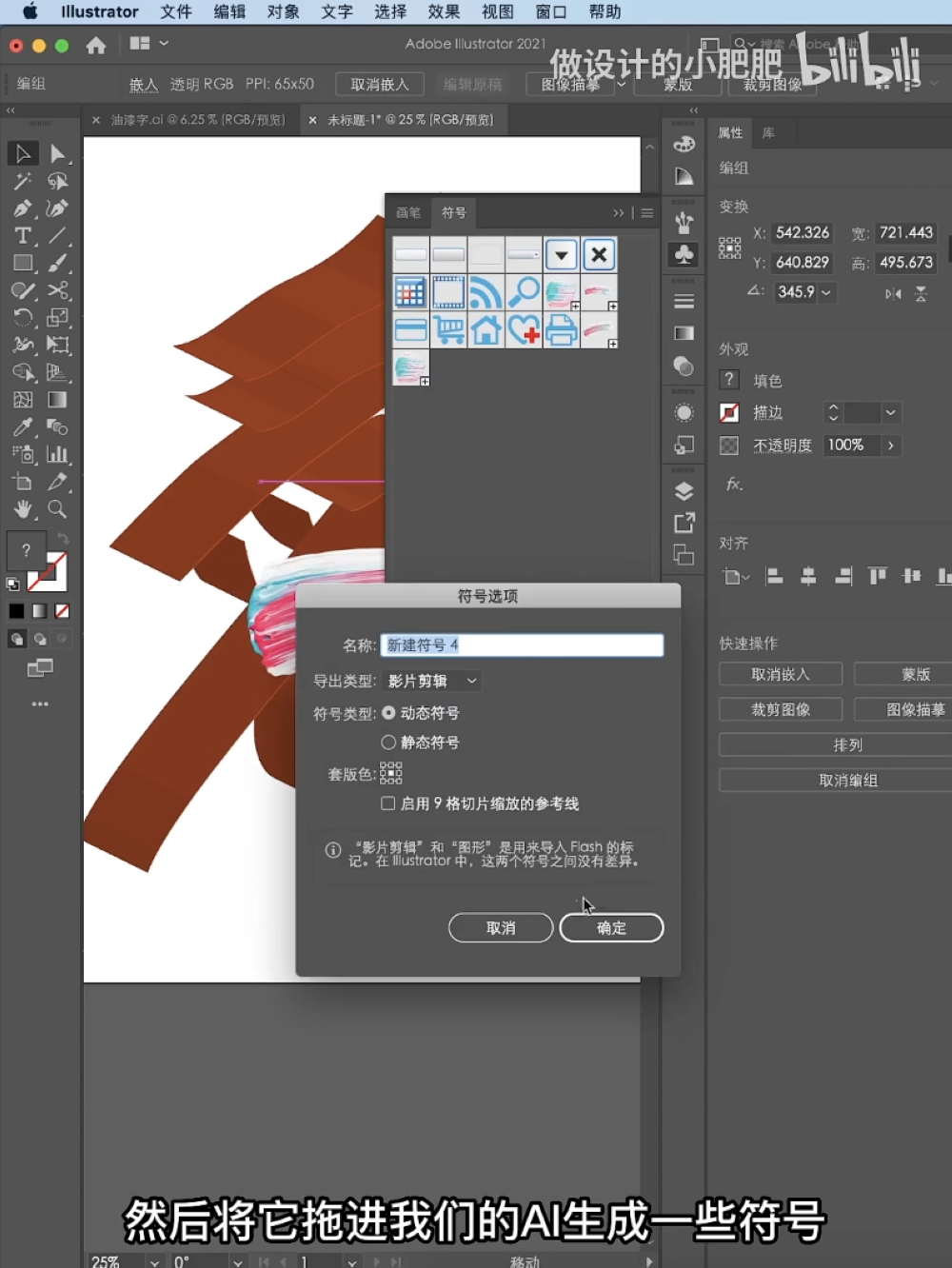Open the stroke weight dropdown
Screen dimensions: 952x1268
click(x=890, y=412)
